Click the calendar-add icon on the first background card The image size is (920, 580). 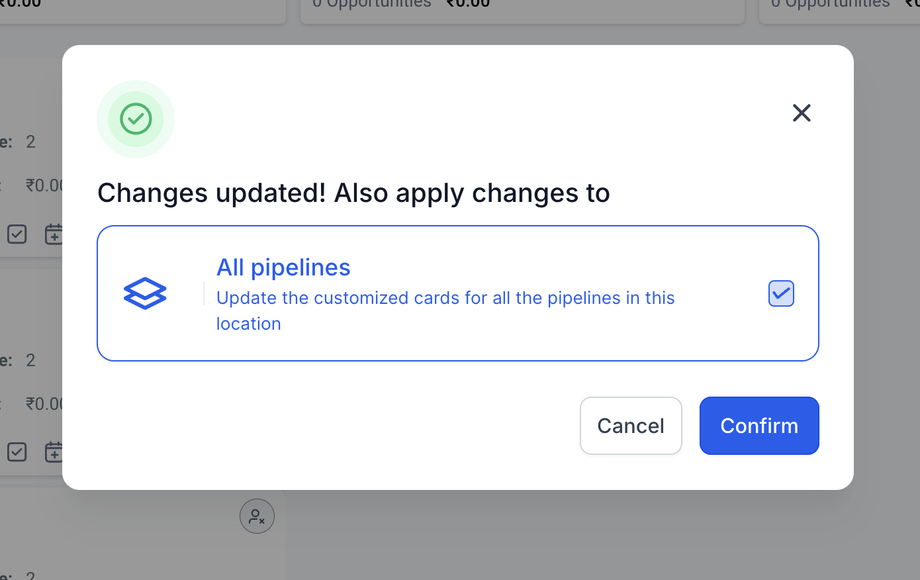coord(54,234)
